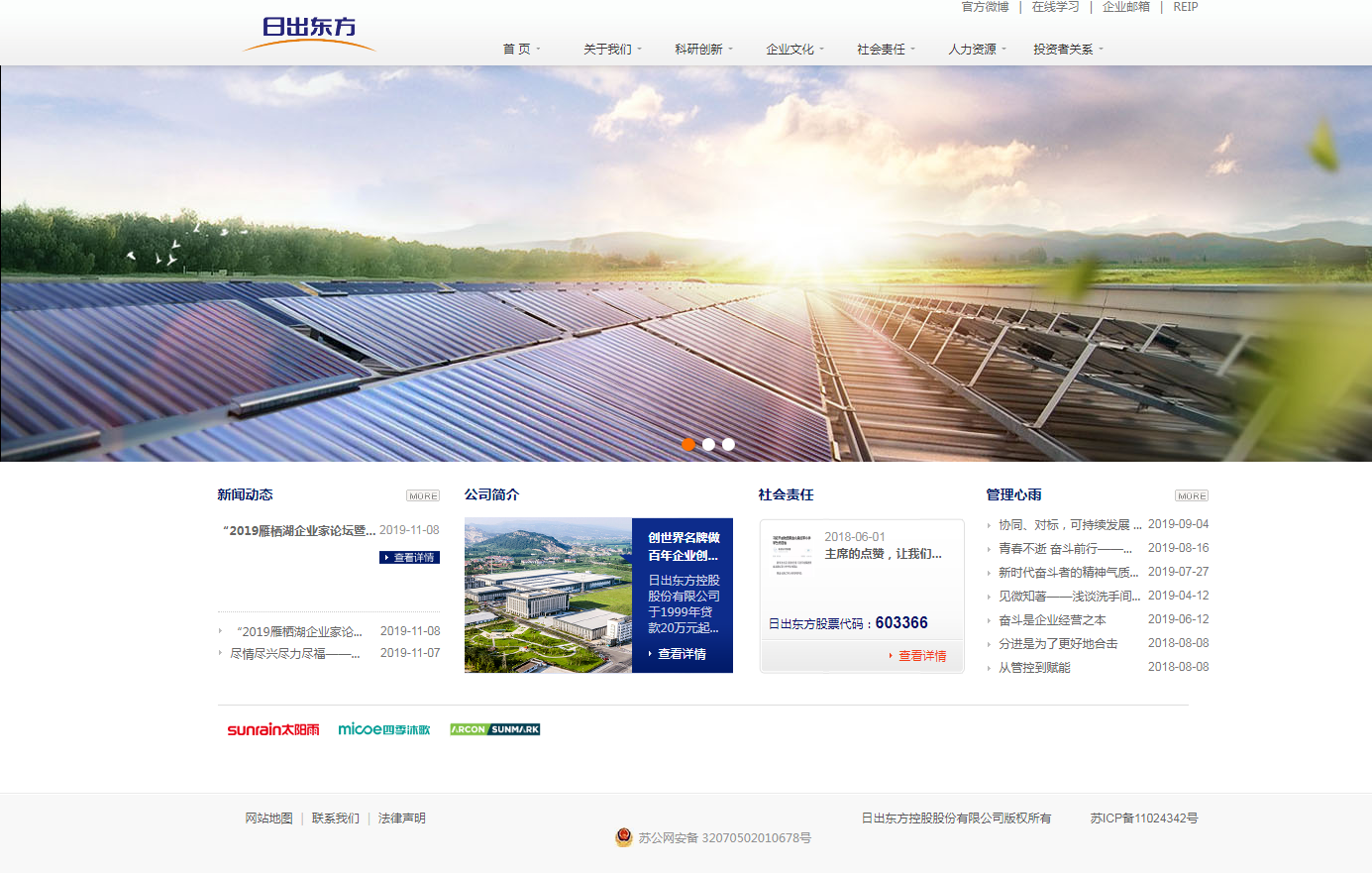Open the 首页 menu item
The height and width of the screenshot is (873, 1372).
click(520, 50)
